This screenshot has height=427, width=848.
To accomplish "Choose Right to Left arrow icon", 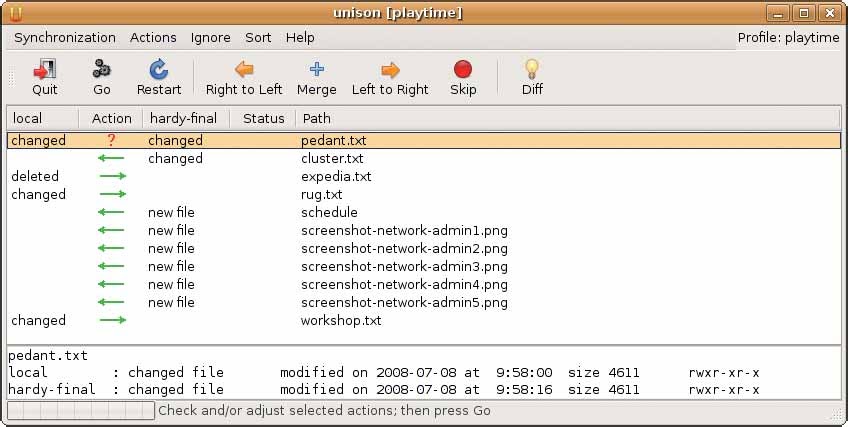I will tap(244, 69).
